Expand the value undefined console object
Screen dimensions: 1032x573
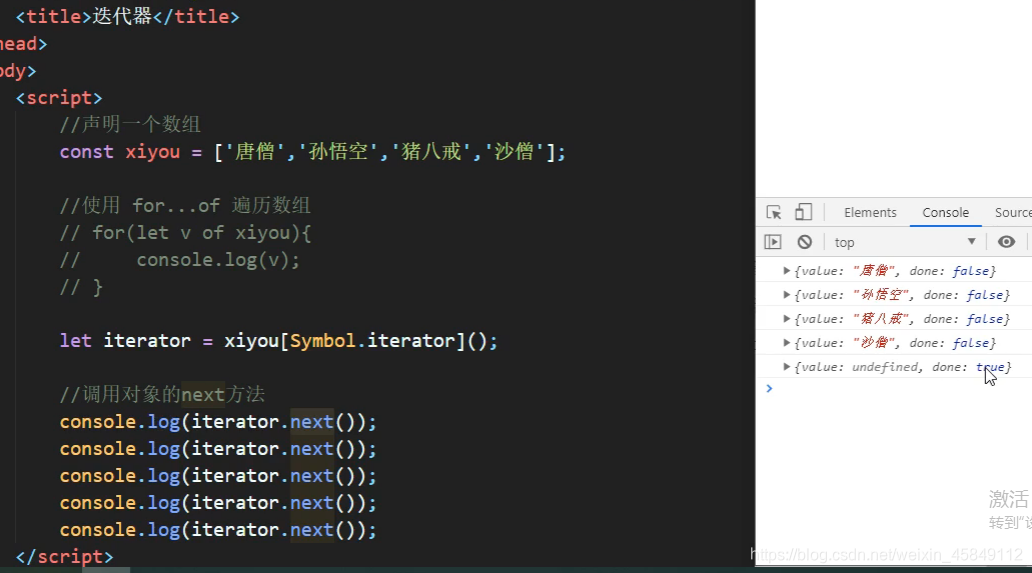(786, 366)
